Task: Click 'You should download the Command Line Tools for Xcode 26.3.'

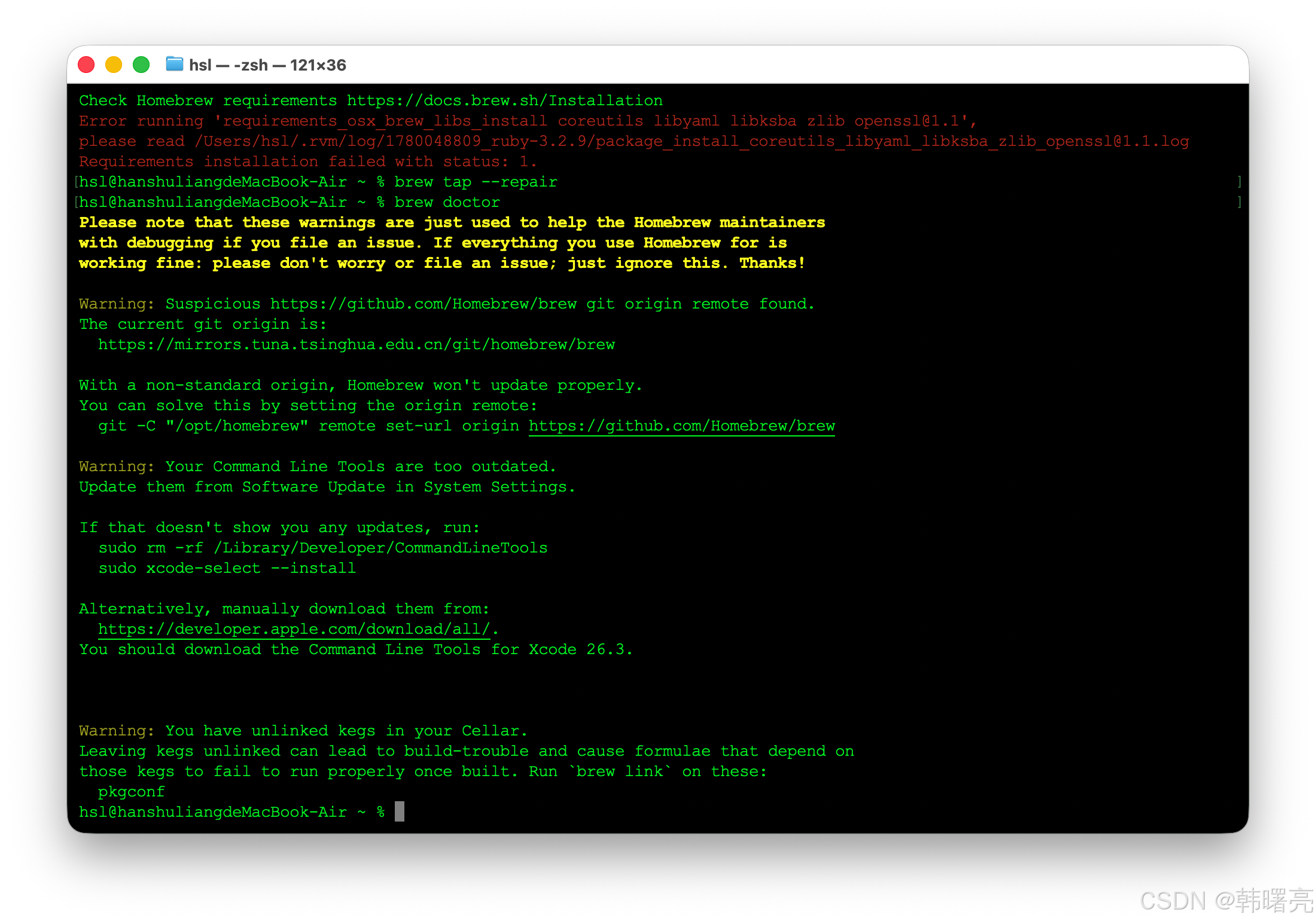Action: (356, 649)
